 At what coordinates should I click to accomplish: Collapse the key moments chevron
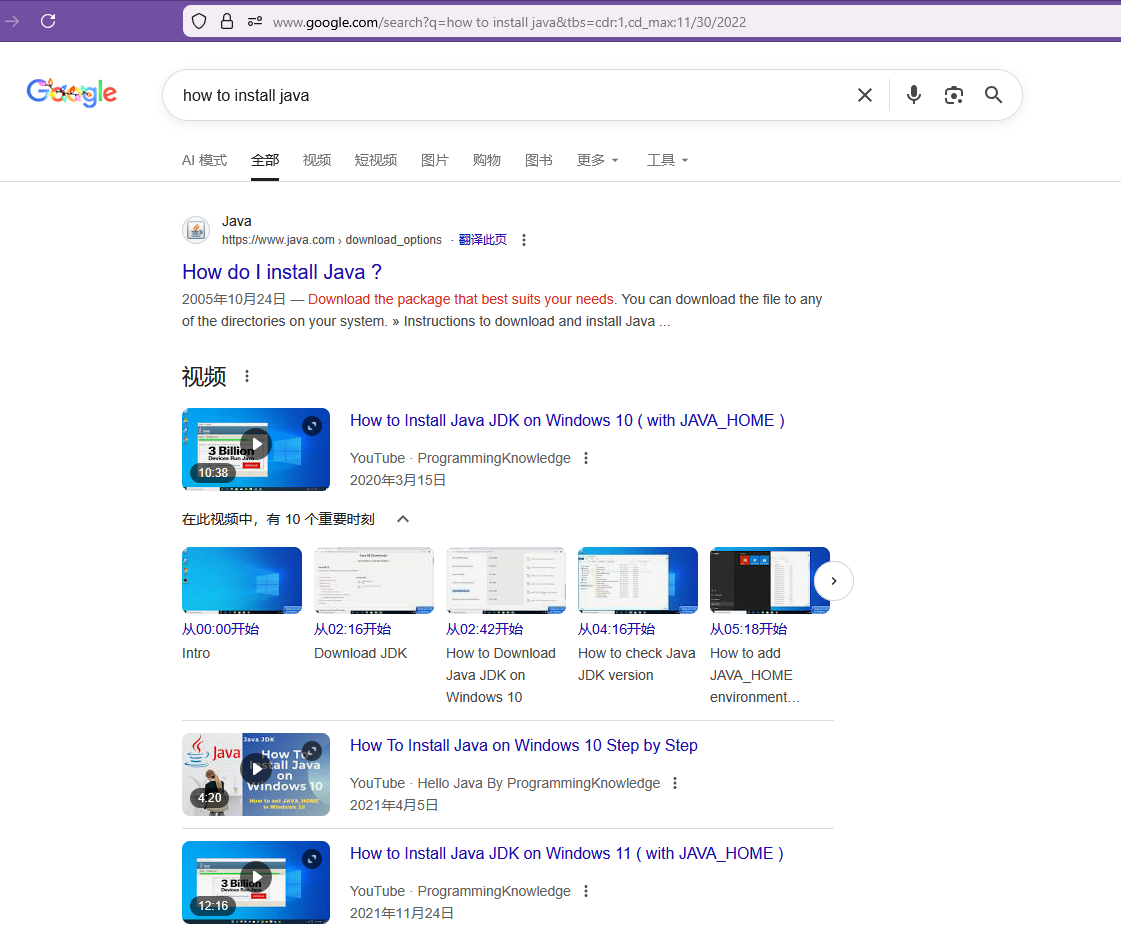(403, 519)
